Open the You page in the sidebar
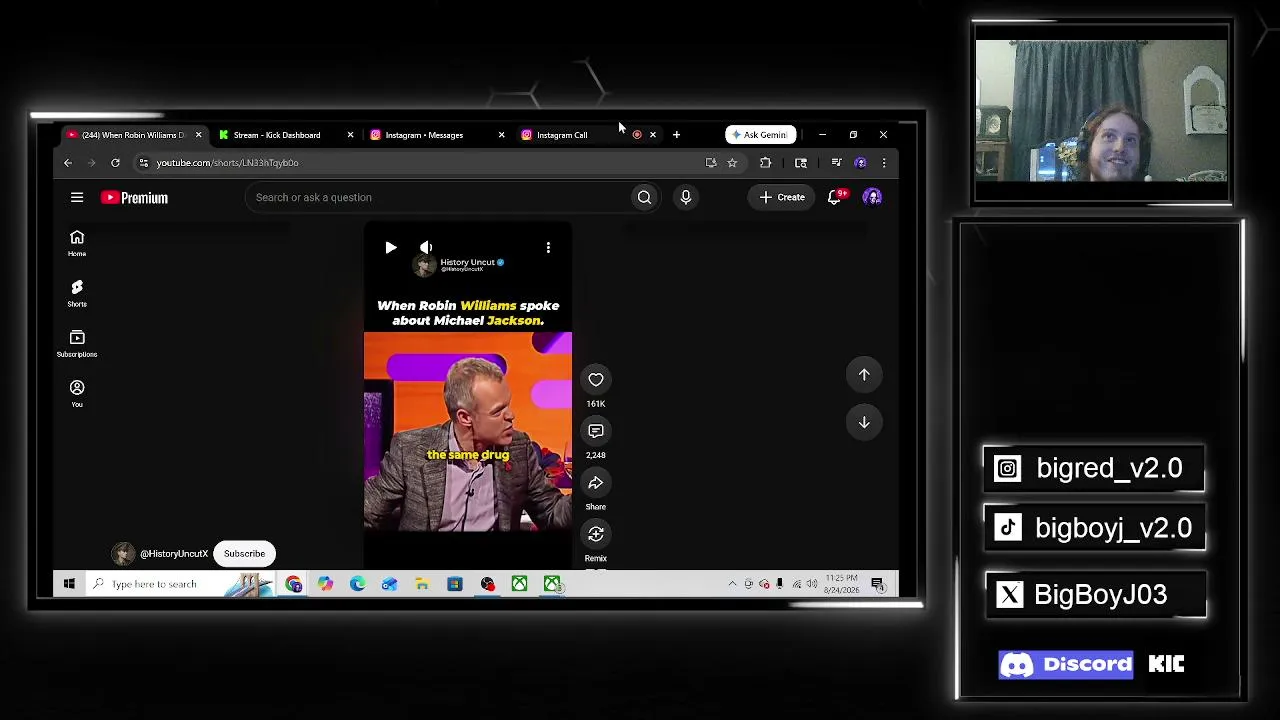1280x720 pixels. [x=77, y=393]
